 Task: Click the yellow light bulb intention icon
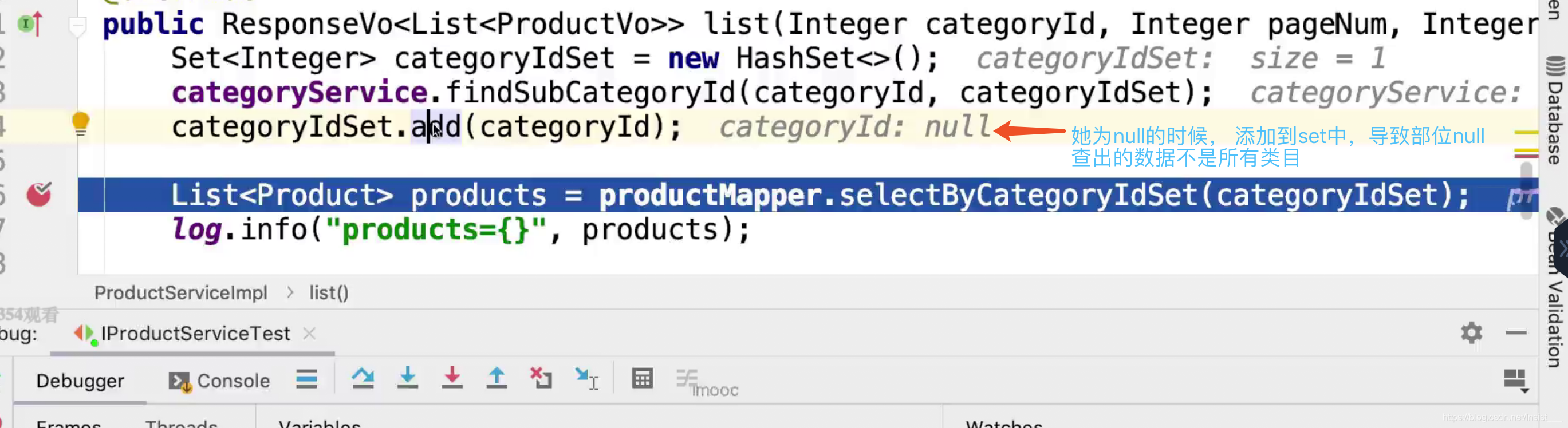tap(80, 125)
